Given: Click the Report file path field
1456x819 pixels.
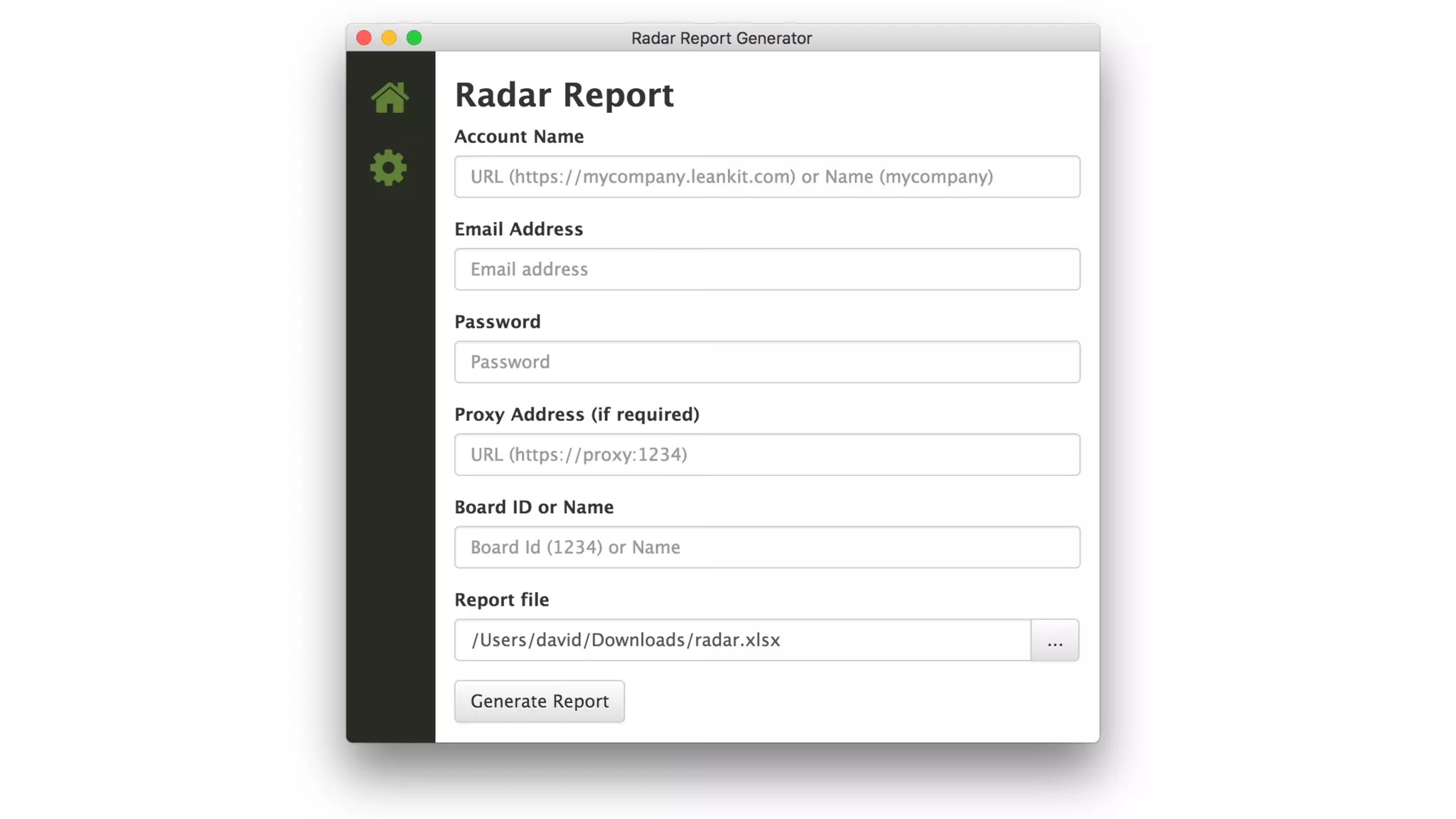Looking at the screenshot, I should pos(742,640).
